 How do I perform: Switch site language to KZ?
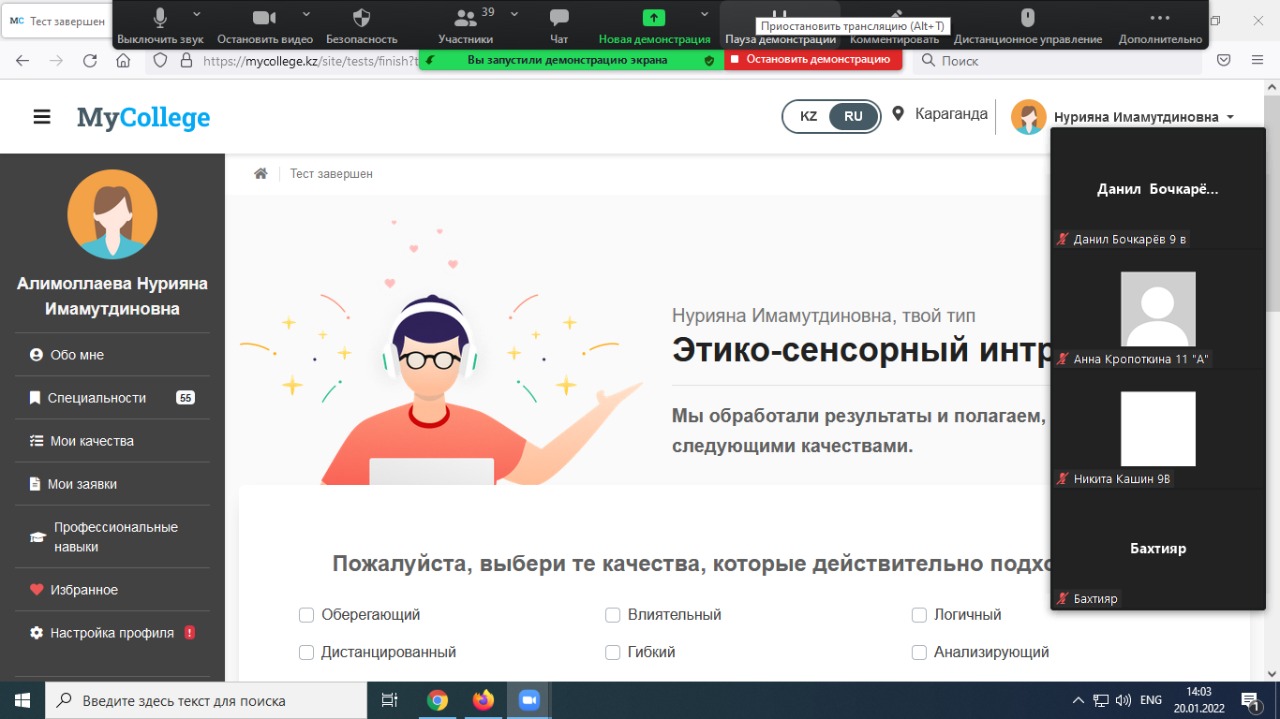(808, 116)
